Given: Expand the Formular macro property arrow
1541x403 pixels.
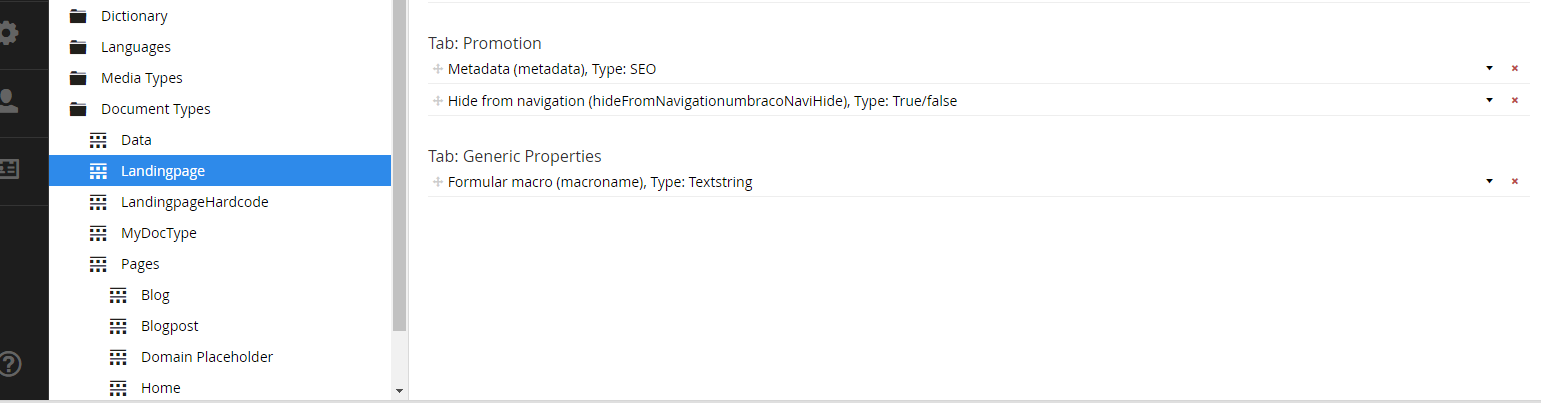Looking at the screenshot, I should point(1489,181).
